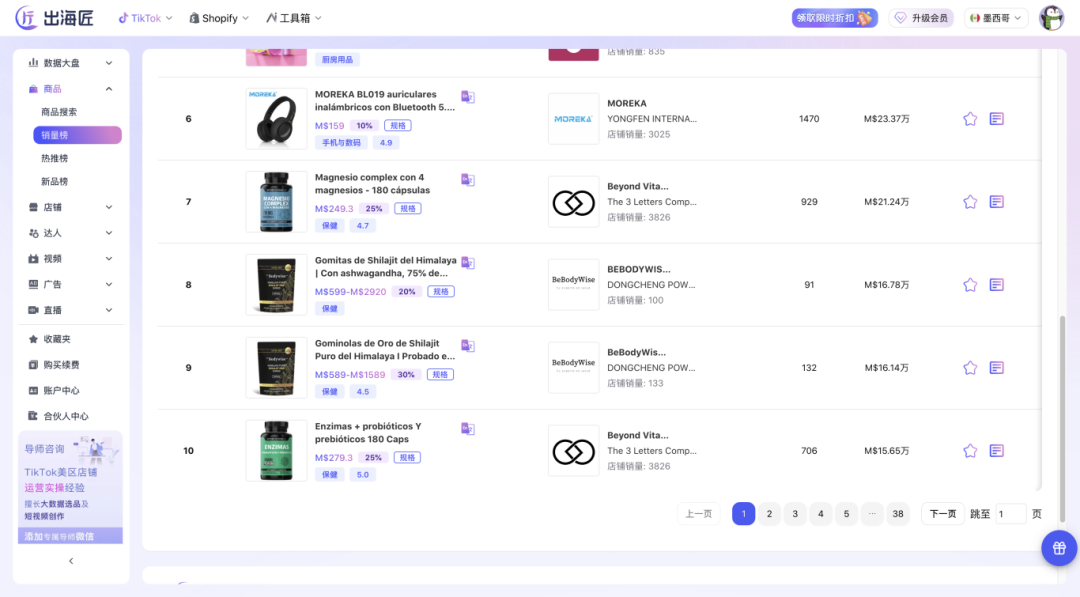Open the user avatar profile
This screenshot has width=1080, height=597.
[1051, 18]
